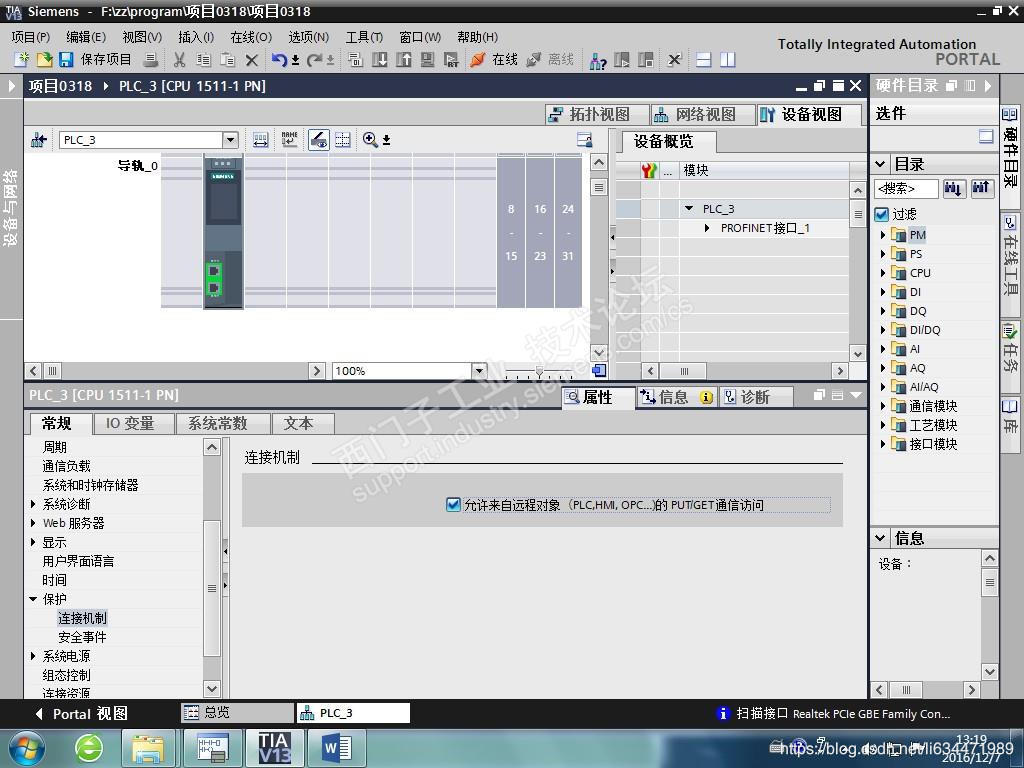
Task: Open project via the folder icon
Action: pyautogui.click(x=44, y=60)
